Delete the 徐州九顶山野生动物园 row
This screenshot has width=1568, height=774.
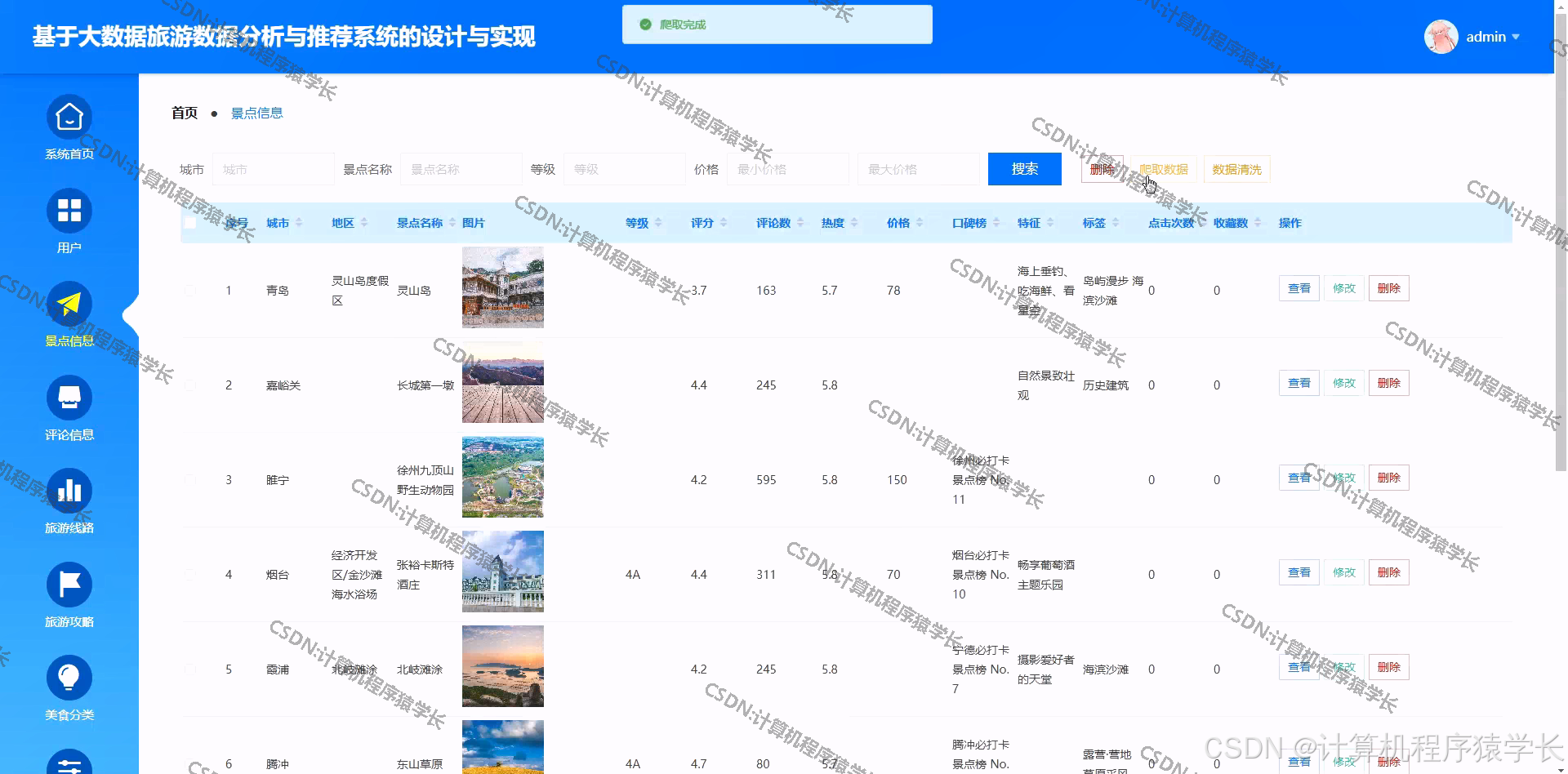[x=1388, y=478]
